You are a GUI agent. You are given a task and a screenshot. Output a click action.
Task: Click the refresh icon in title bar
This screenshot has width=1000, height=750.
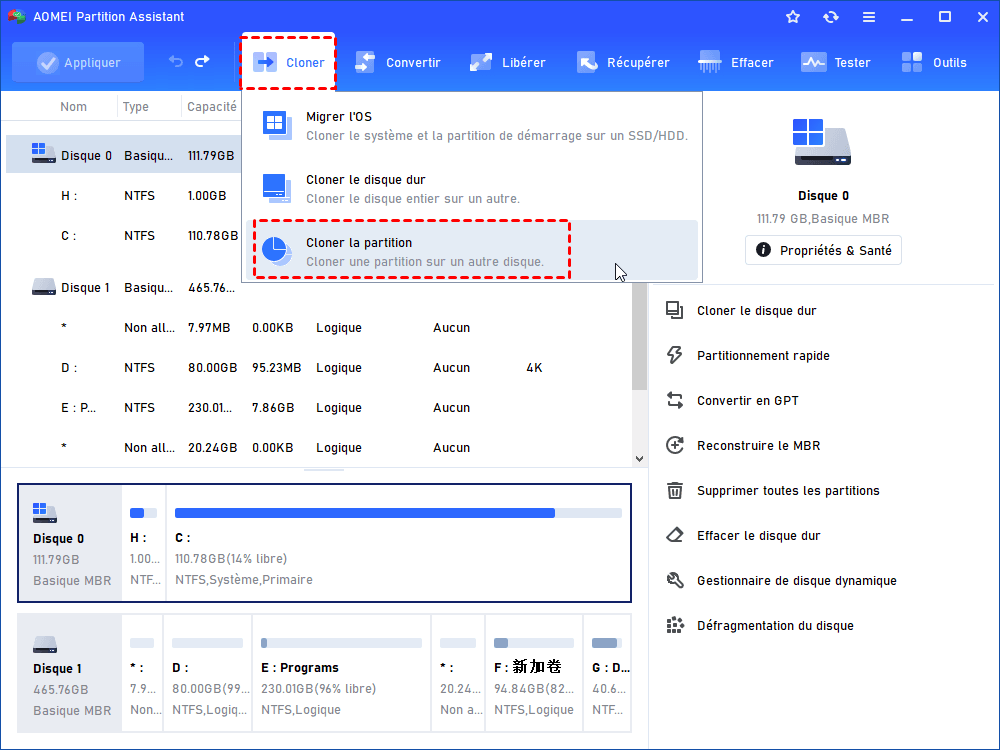(830, 17)
